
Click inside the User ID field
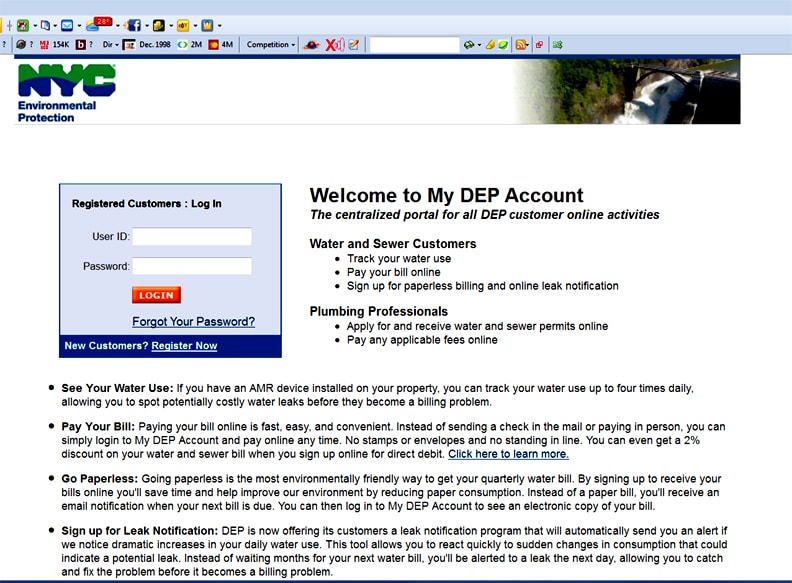[x=192, y=236]
